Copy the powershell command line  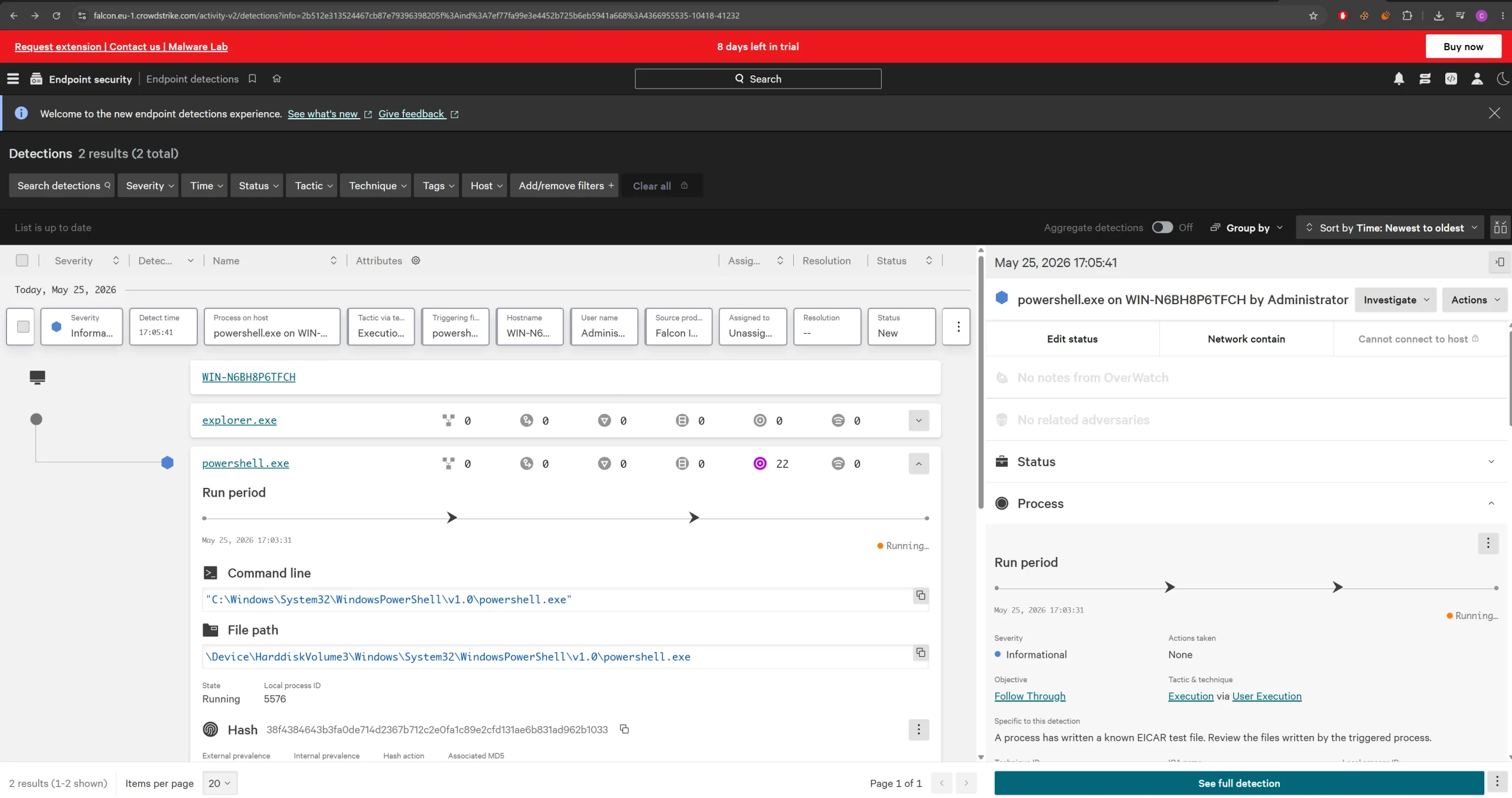[x=920, y=595]
